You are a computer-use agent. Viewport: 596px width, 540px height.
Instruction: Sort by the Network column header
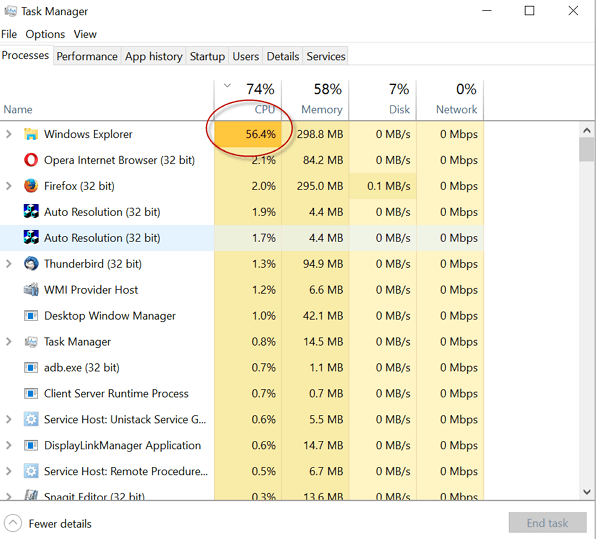(450, 100)
